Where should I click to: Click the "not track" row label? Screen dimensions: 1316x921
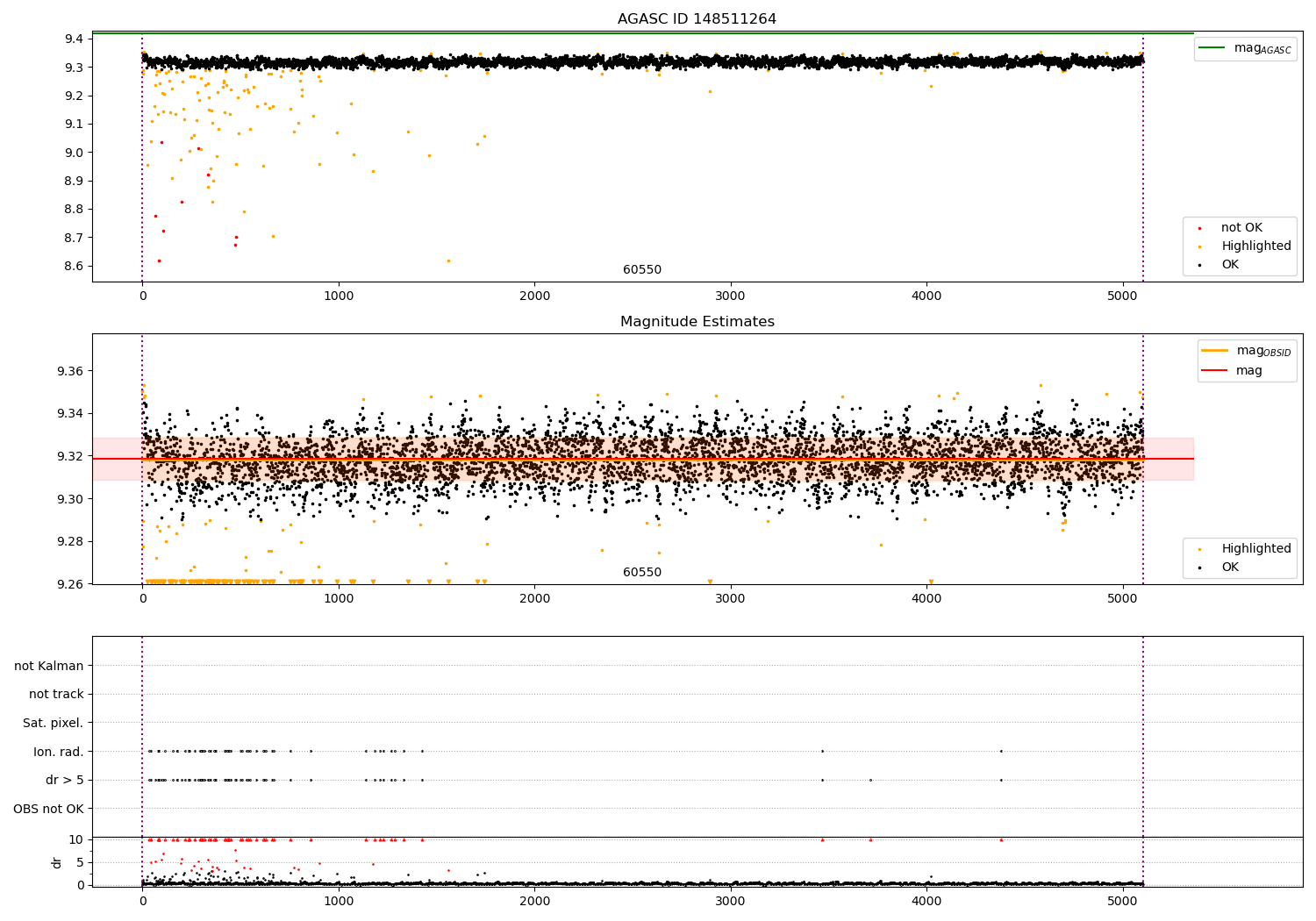click(x=56, y=694)
